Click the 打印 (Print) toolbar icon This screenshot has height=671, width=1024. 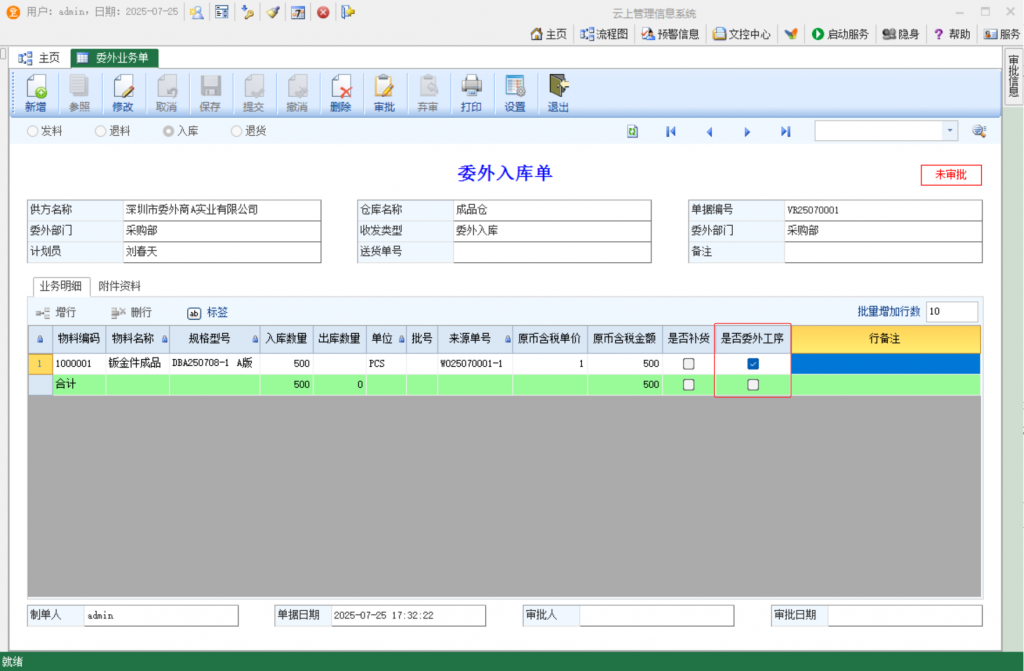tap(471, 93)
